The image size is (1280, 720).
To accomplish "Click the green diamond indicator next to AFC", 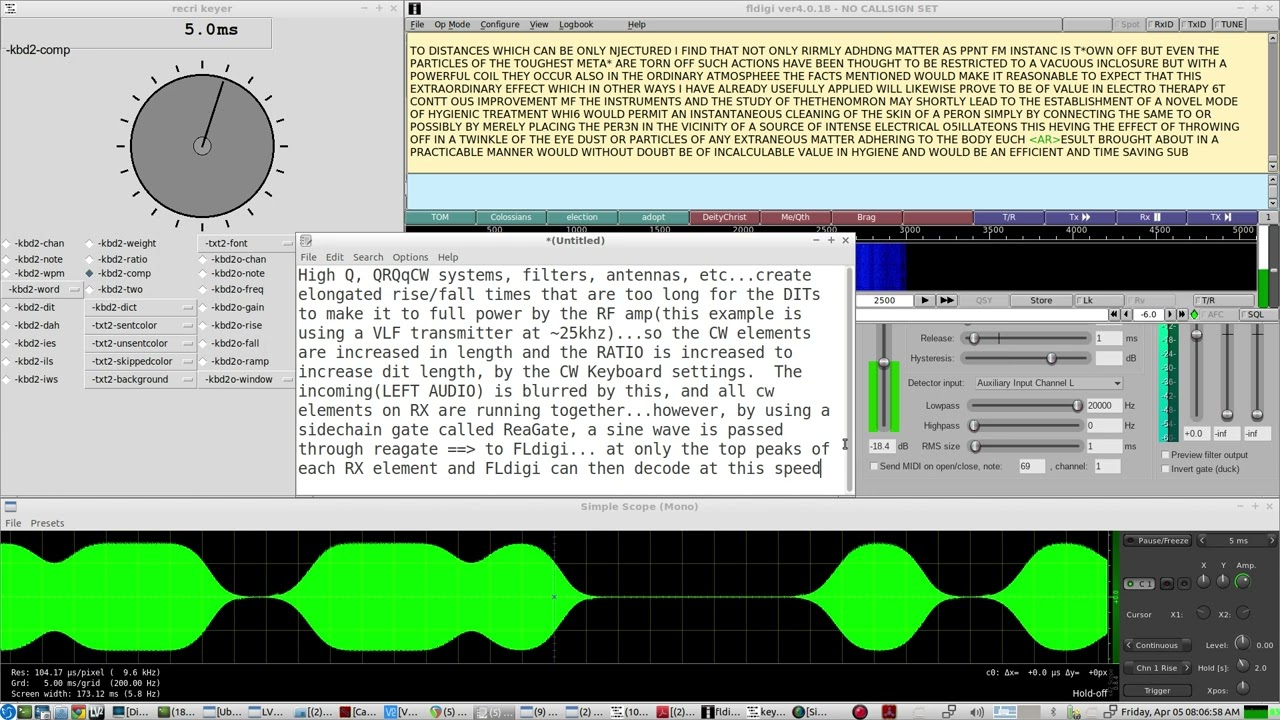I will pos(1194,315).
